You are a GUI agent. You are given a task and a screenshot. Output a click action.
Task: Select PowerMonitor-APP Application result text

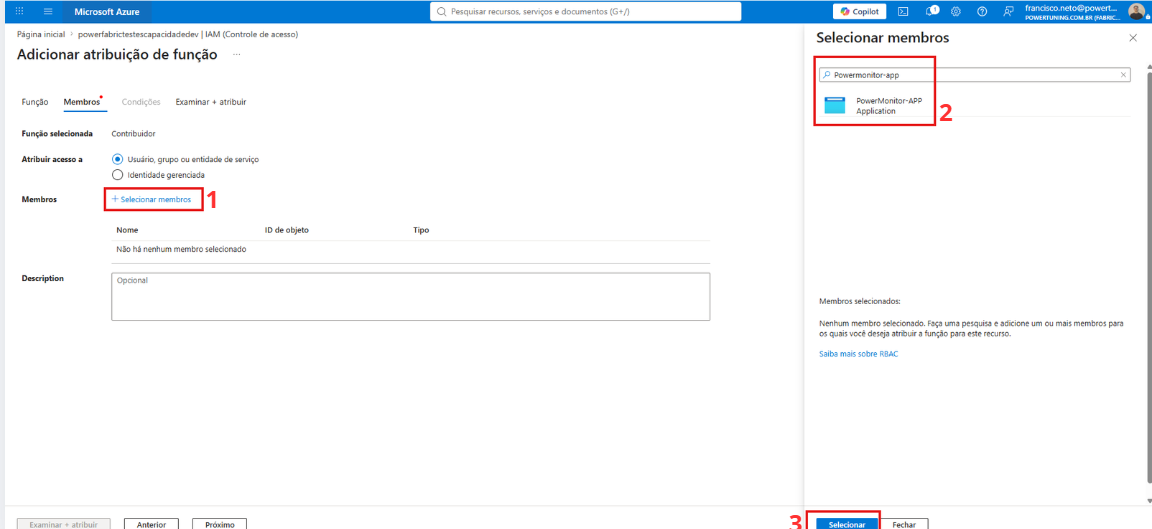pyautogui.click(x=889, y=106)
